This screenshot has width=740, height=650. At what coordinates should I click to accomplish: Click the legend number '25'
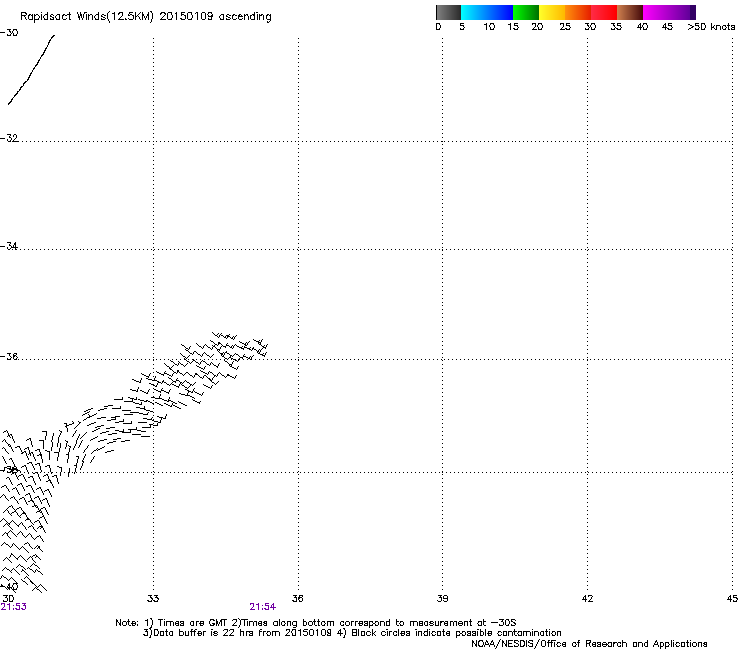(x=565, y=27)
